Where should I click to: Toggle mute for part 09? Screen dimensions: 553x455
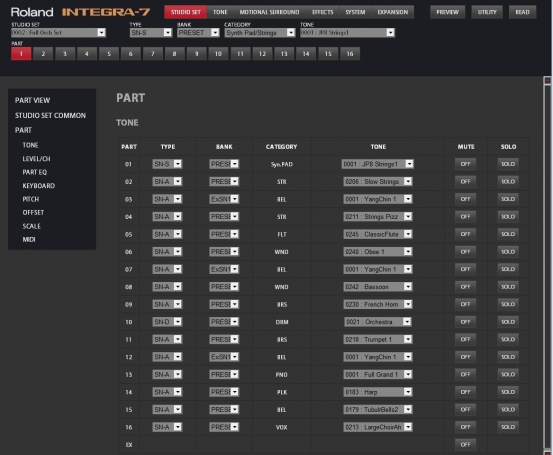pos(466,304)
